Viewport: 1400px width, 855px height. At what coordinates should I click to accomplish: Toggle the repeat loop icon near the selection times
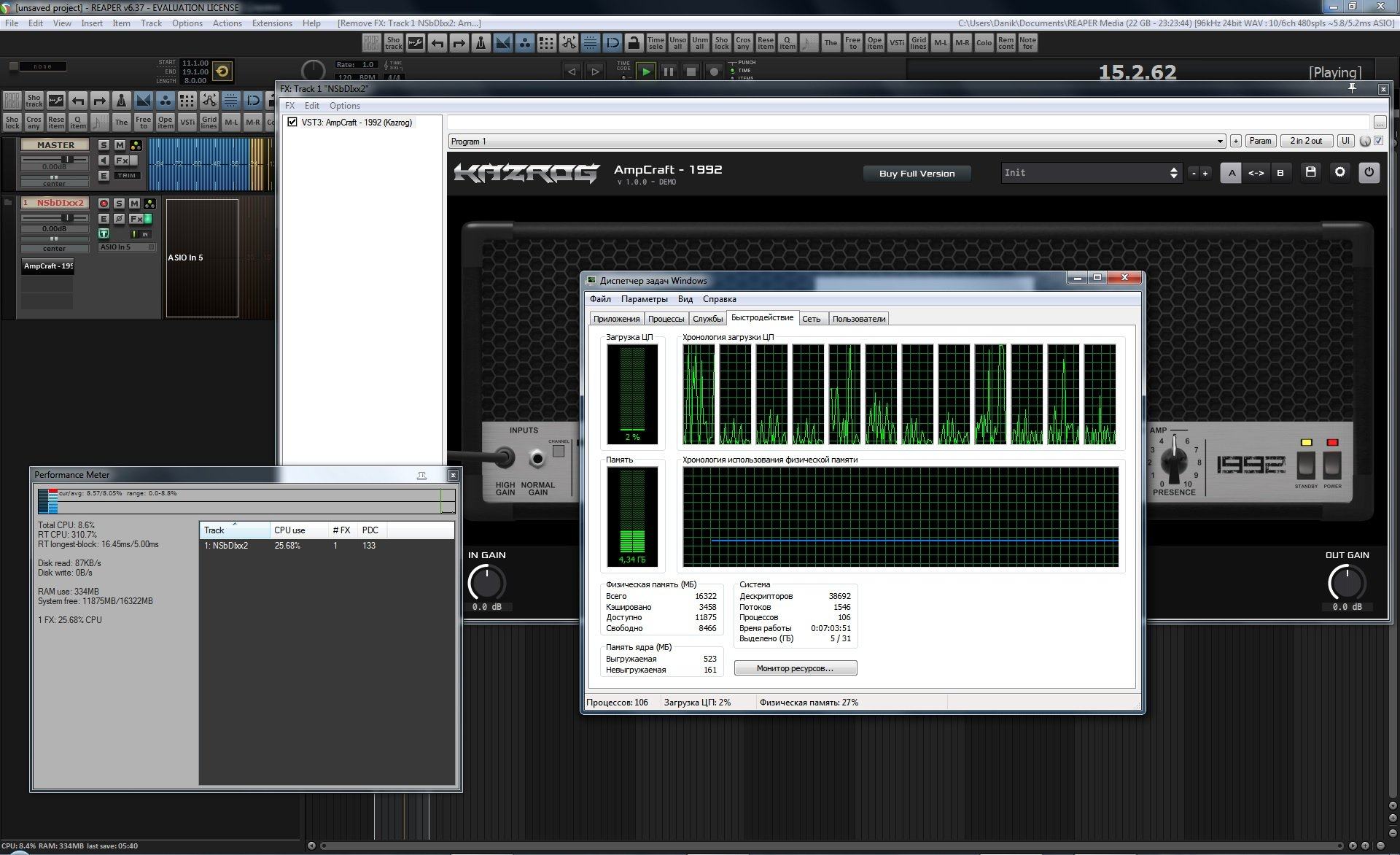click(x=222, y=71)
